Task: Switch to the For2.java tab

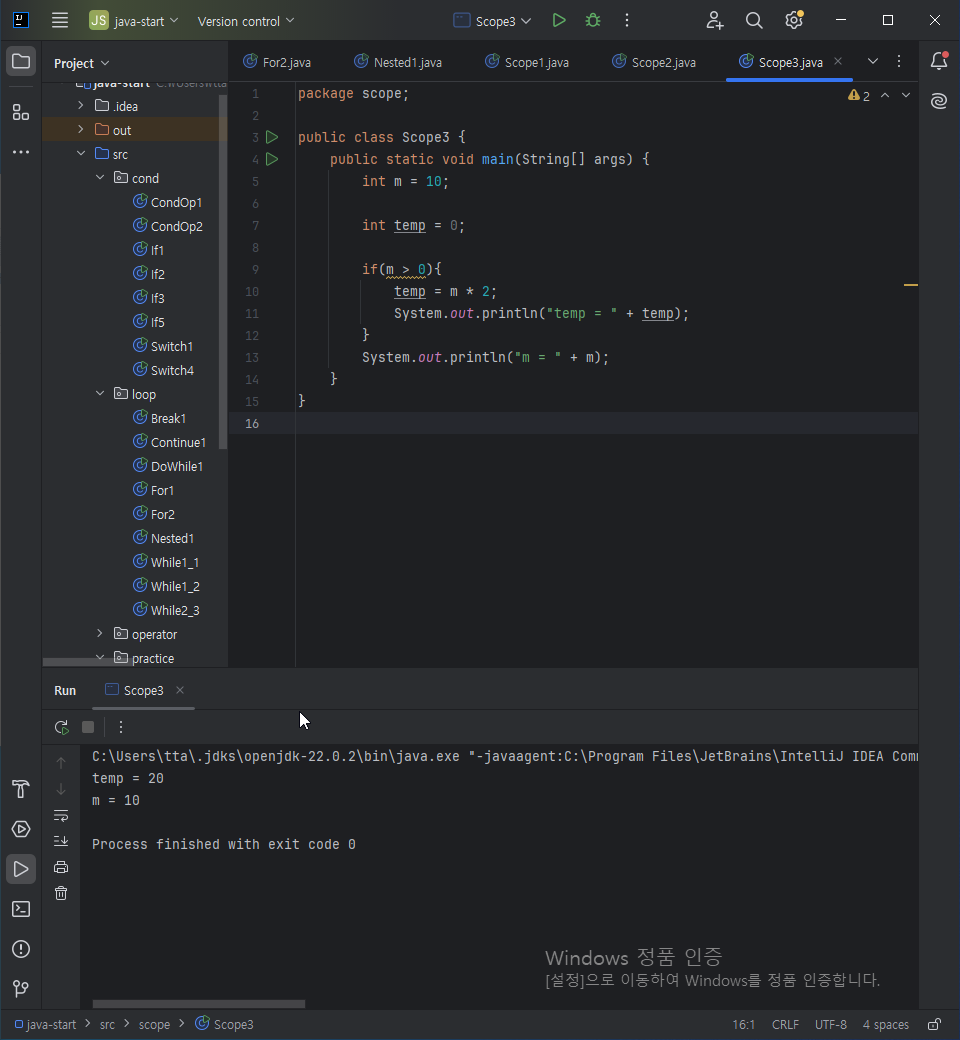Action: click(277, 62)
